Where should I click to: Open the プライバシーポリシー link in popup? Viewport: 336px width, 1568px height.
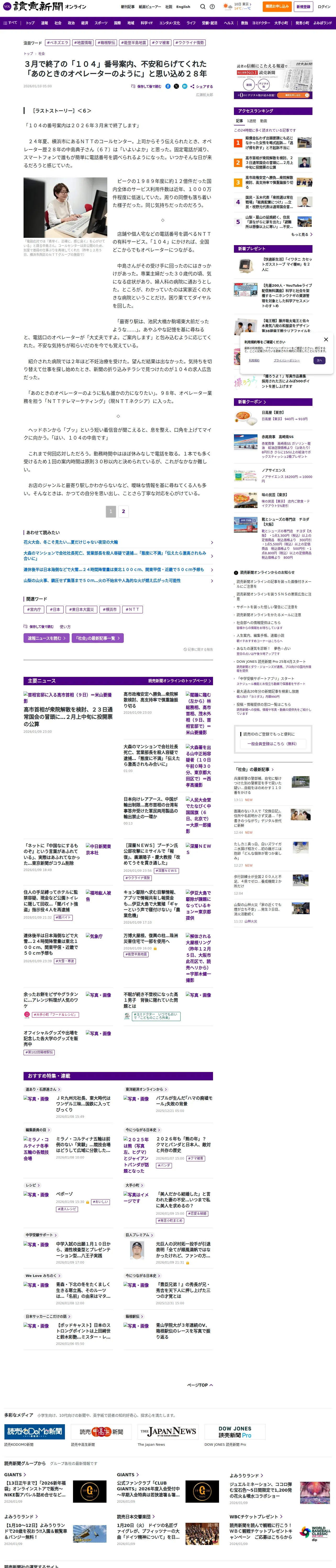coord(287,360)
